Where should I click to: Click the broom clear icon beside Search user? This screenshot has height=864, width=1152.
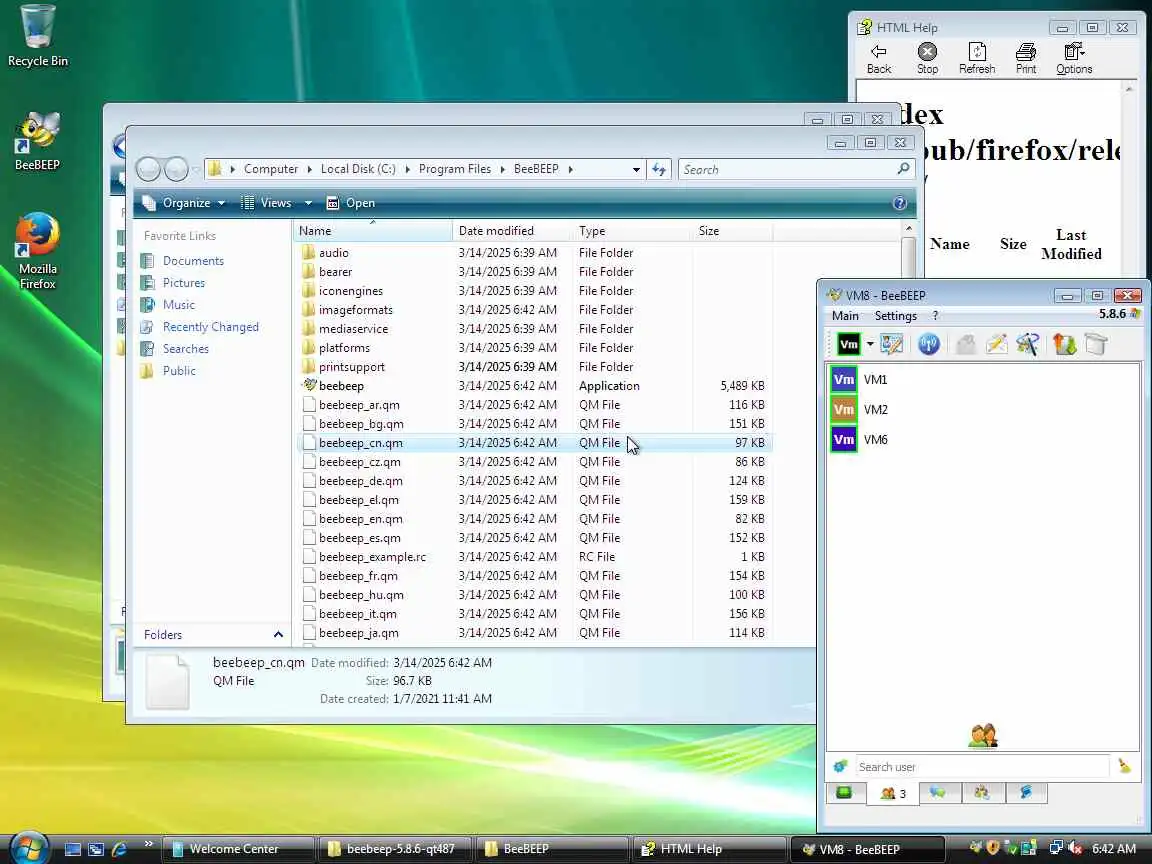[x=1124, y=766]
